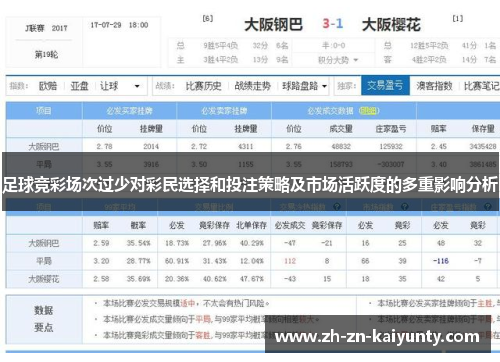Open the 欧赔 odds tab
Screen dimensions: 500x362
[48, 86]
